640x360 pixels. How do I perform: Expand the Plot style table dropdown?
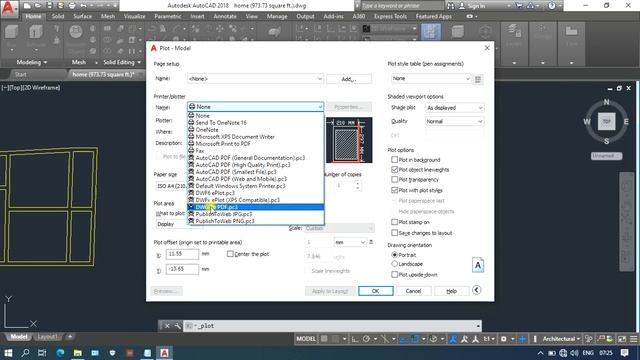coord(431,78)
